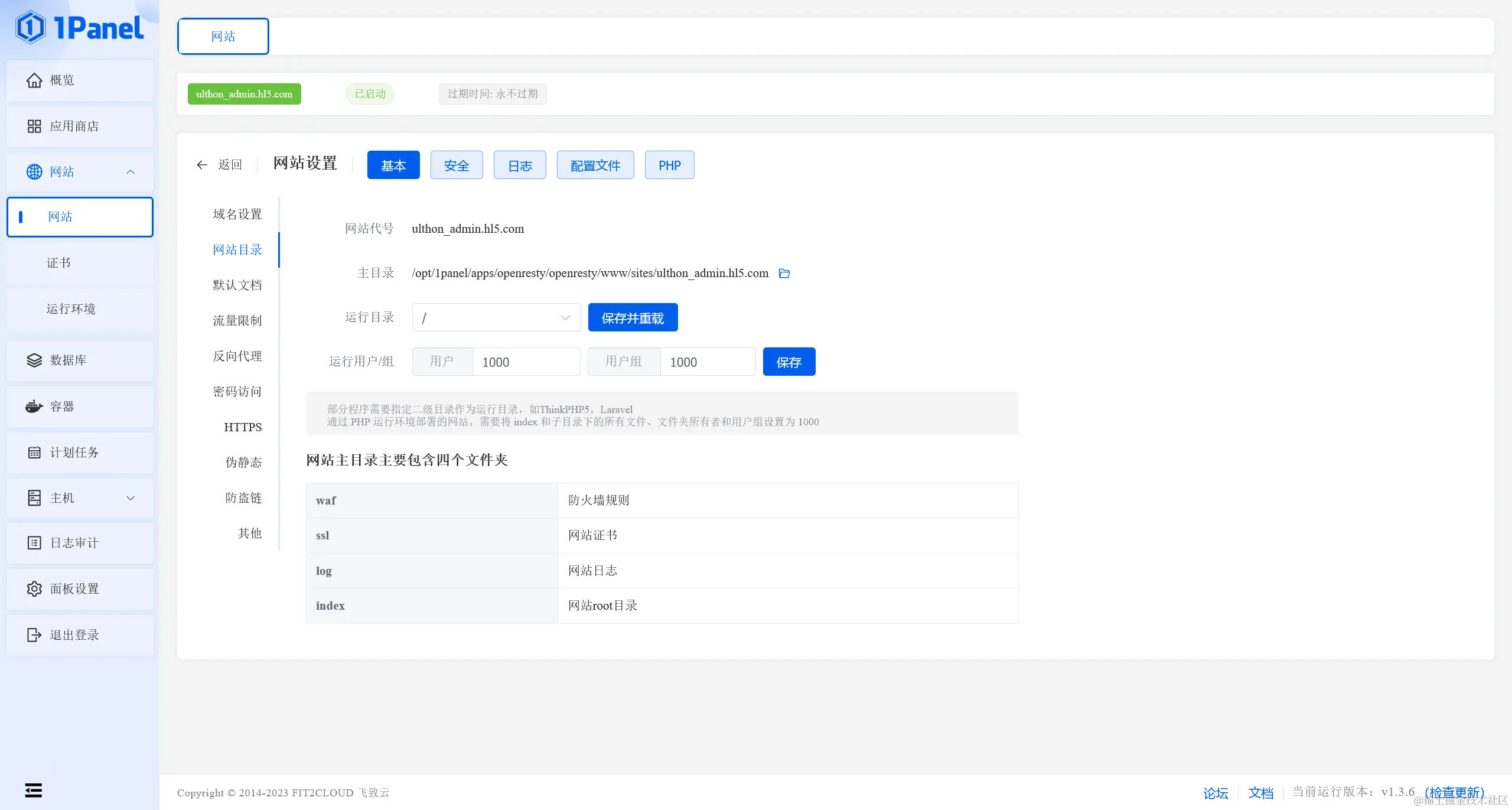1512x810 pixels.
Task: Click the 用户 input field showing 1000
Action: point(526,362)
